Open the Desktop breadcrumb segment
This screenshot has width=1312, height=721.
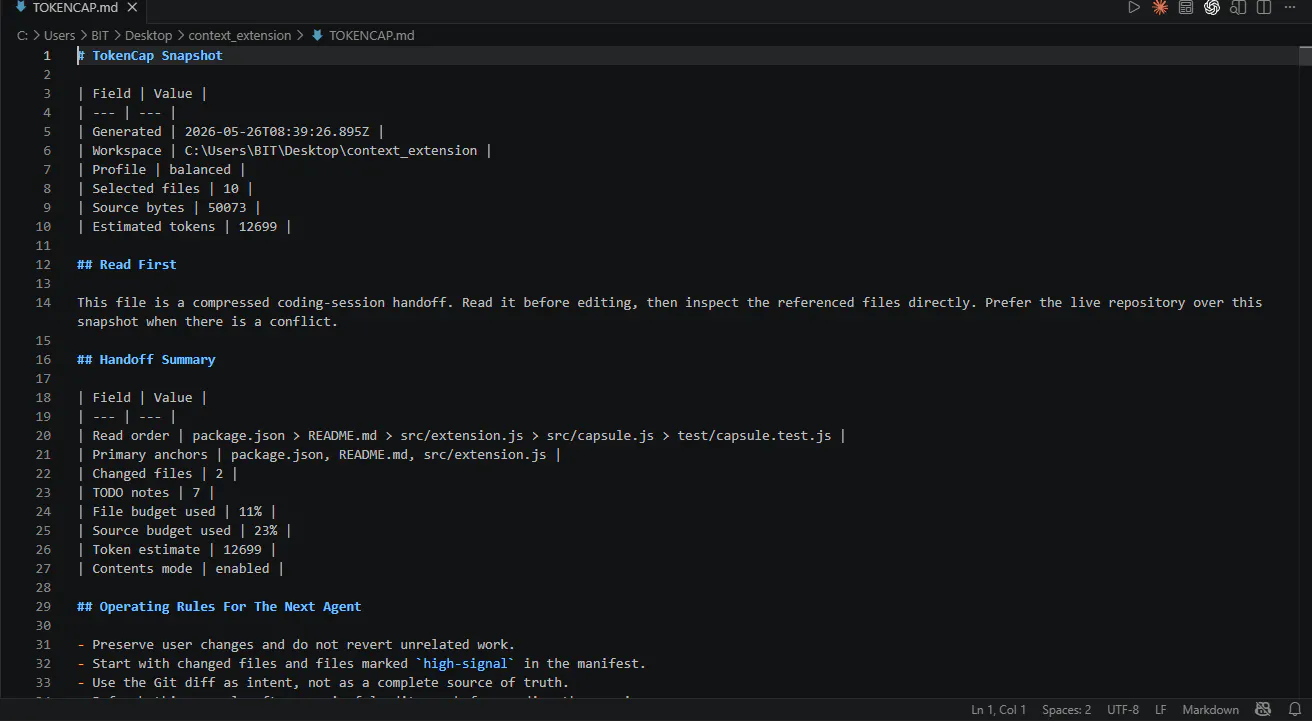tap(148, 36)
